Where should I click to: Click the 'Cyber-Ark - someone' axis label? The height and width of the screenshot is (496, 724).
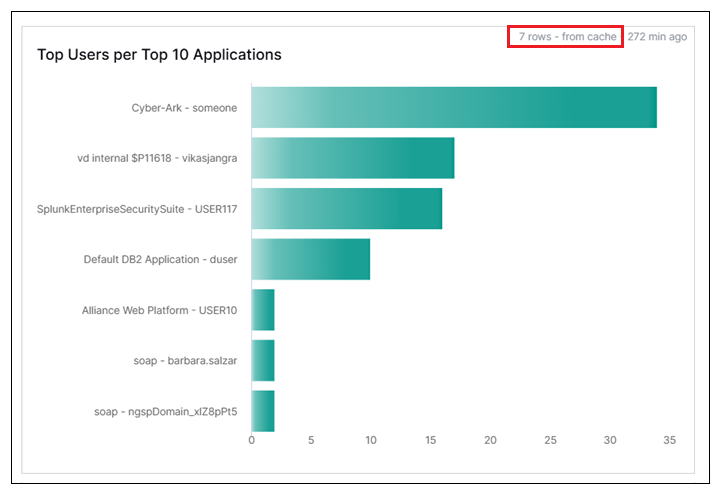tap(184, 108)
